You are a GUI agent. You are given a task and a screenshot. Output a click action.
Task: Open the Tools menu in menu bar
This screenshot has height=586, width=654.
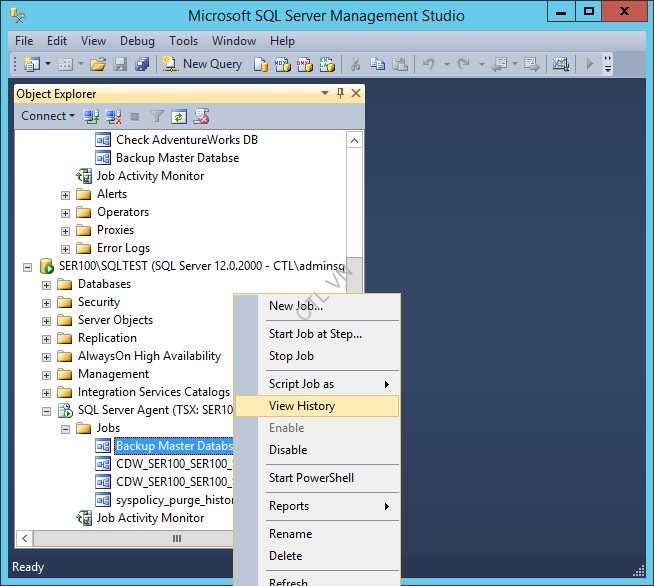183,41
